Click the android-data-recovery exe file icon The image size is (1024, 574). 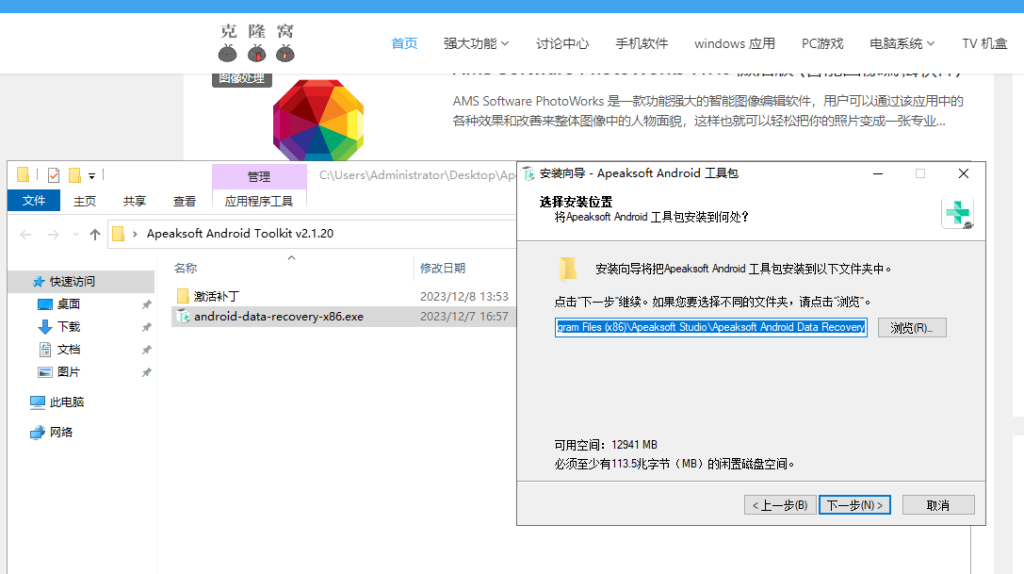pyautogui.click(x=184, y=317)
